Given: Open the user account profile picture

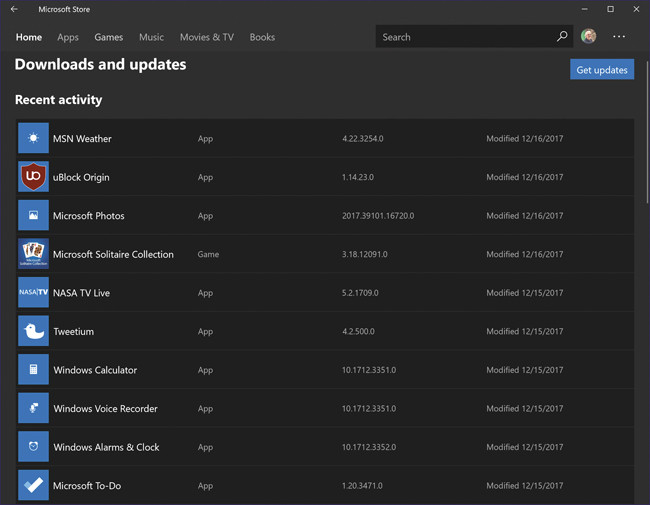Looking at the screenshot, I should [x=589, y=37].
